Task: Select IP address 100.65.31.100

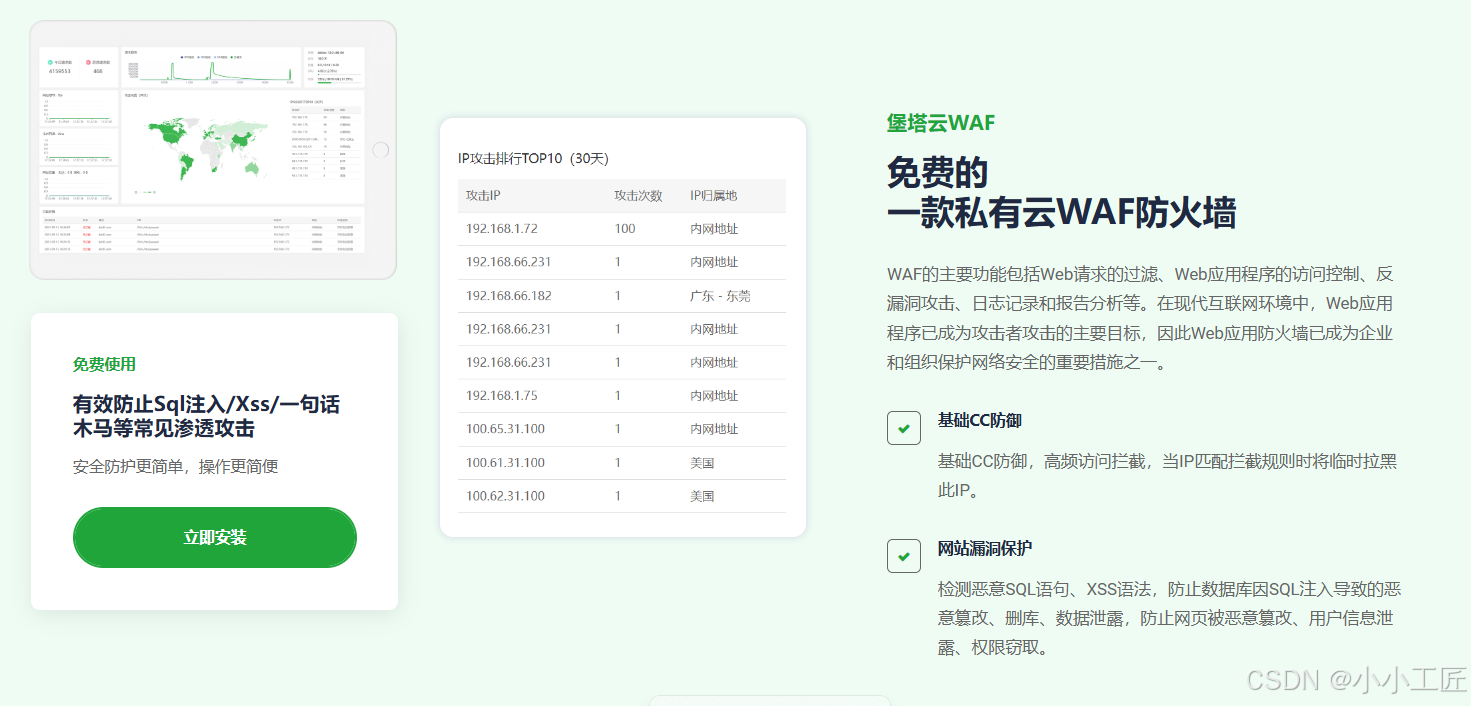Action: click(x=505, y=429)
